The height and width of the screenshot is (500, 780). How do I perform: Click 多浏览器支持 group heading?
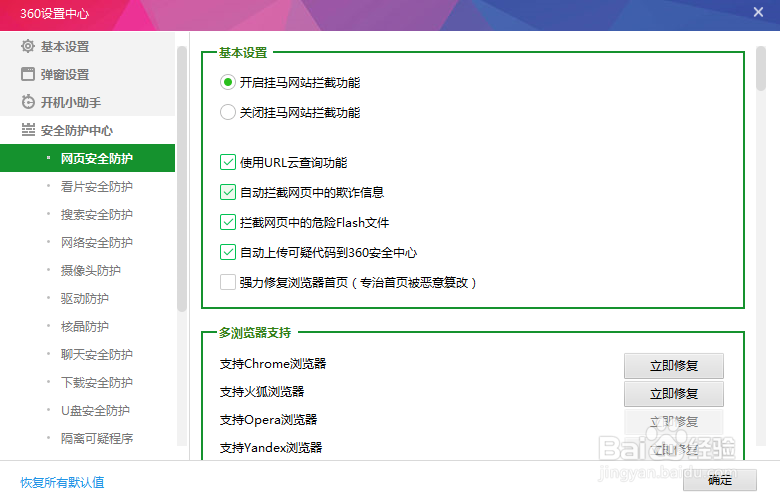click(x=255, y=332)
